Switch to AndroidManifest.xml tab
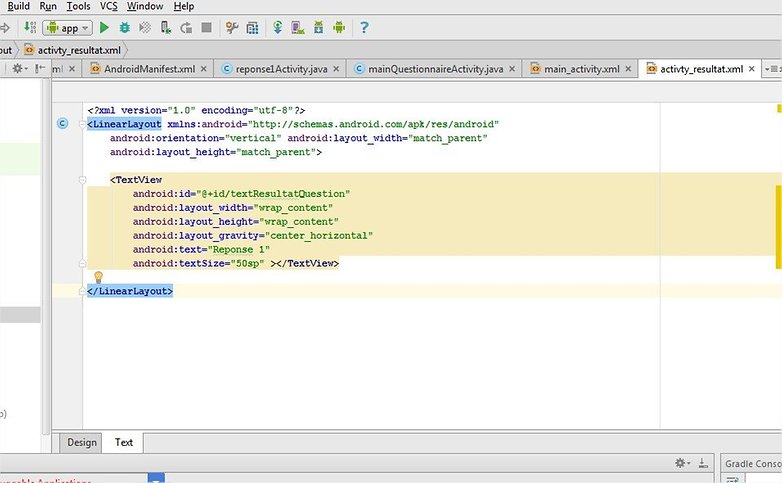This screenshot has width=782, height=483. pos(149,69)
